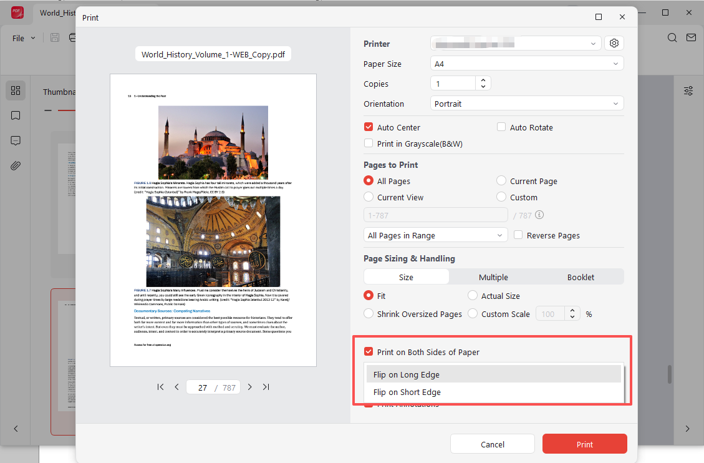The height and width of the screenshot is (463, 704).
Task: Click the Print button
Action: 585,444
